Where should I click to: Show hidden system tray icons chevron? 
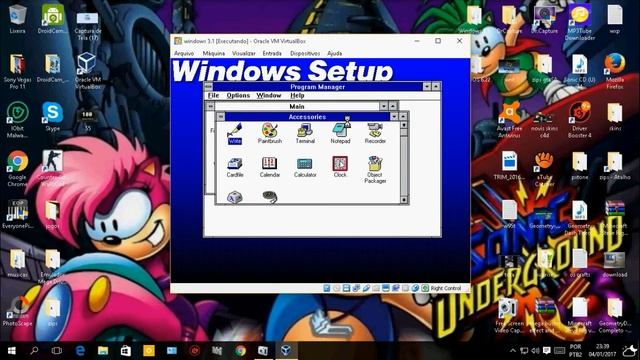point(513,351)
